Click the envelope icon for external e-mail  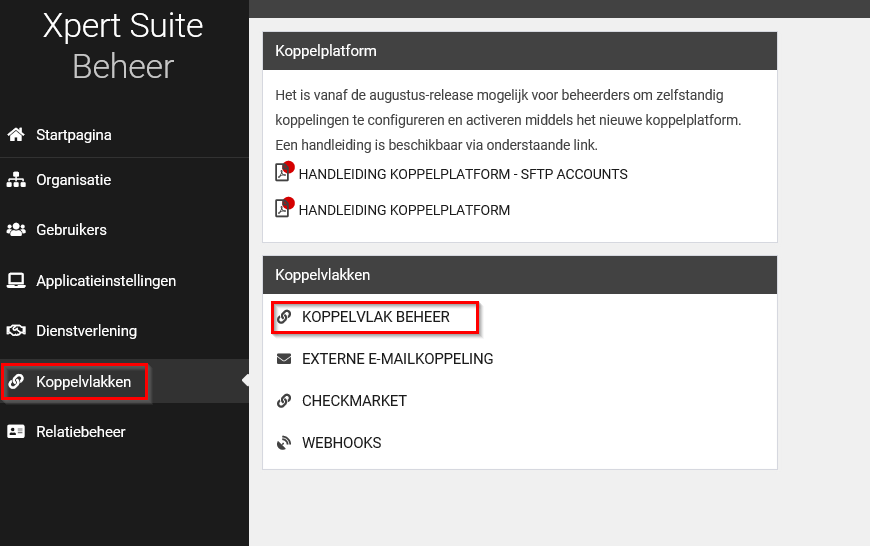tap(284, 359)
